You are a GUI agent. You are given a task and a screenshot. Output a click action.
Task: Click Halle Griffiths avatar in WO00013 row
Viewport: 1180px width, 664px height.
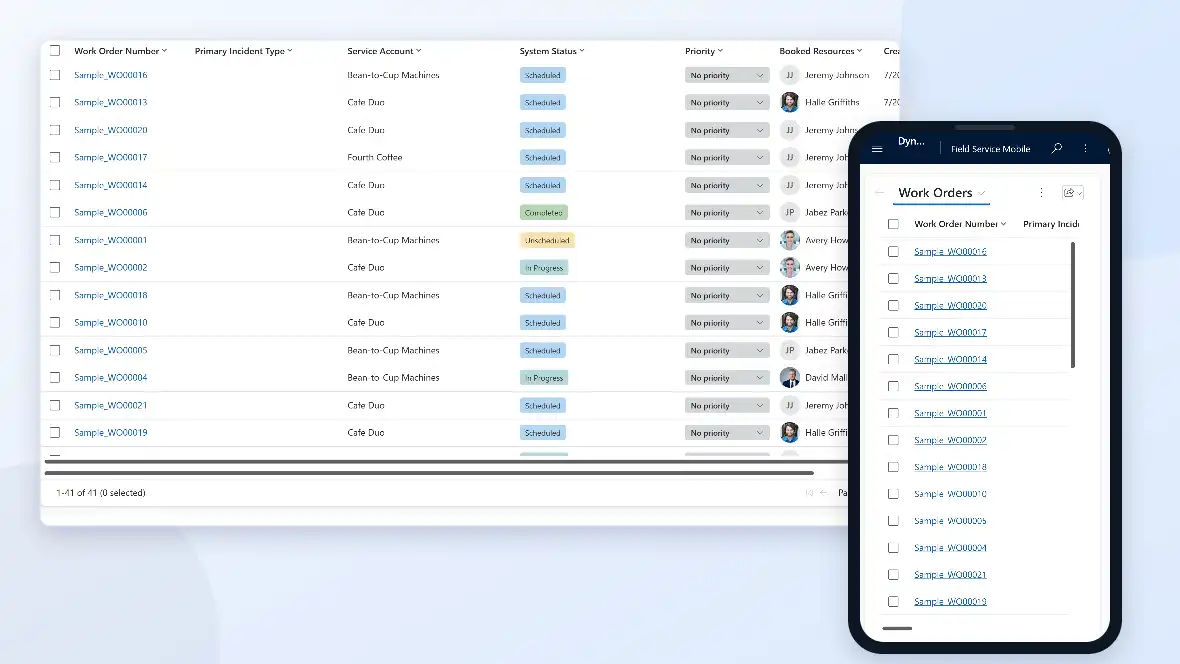point(789,102)
